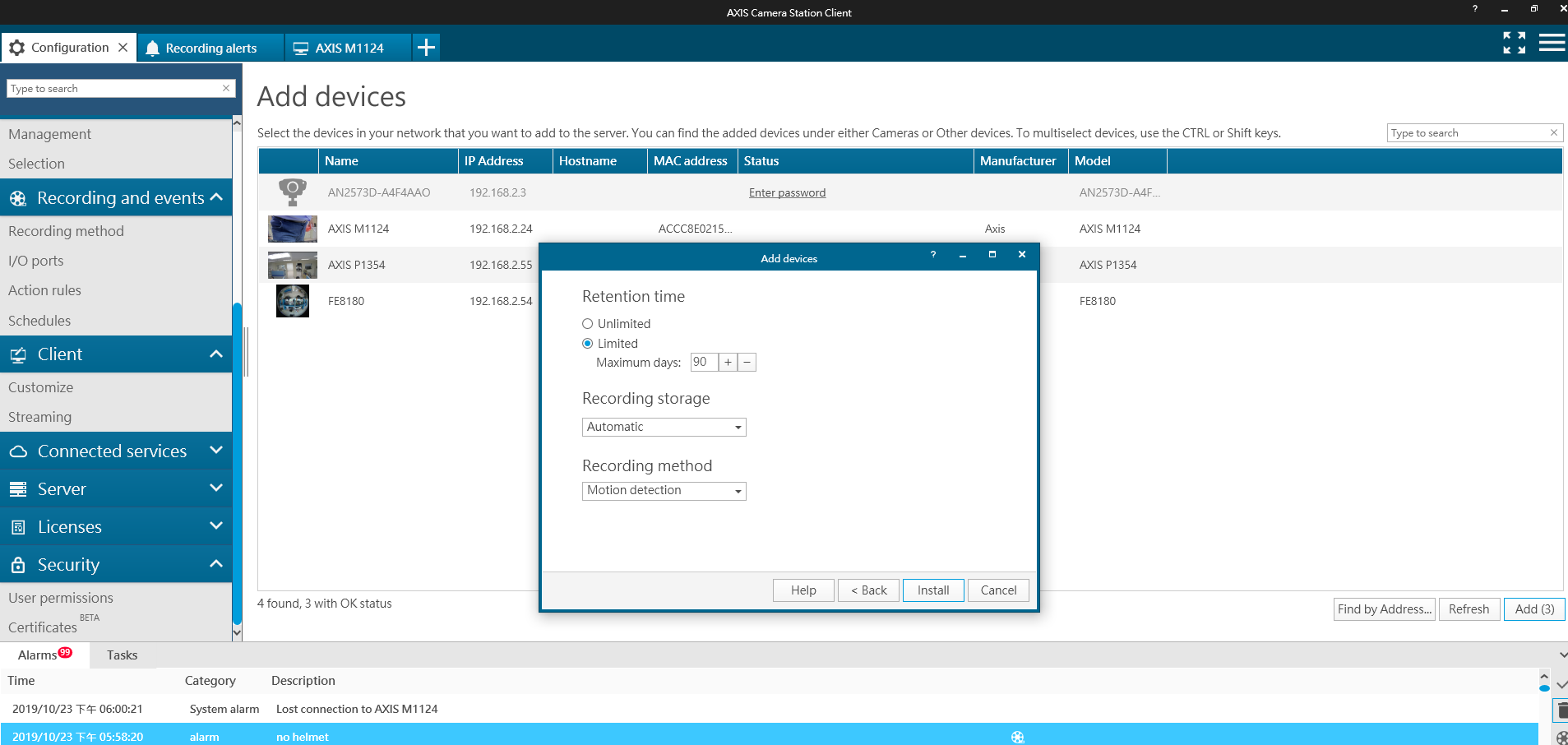Open the Tasks tab

click(122, 655)
